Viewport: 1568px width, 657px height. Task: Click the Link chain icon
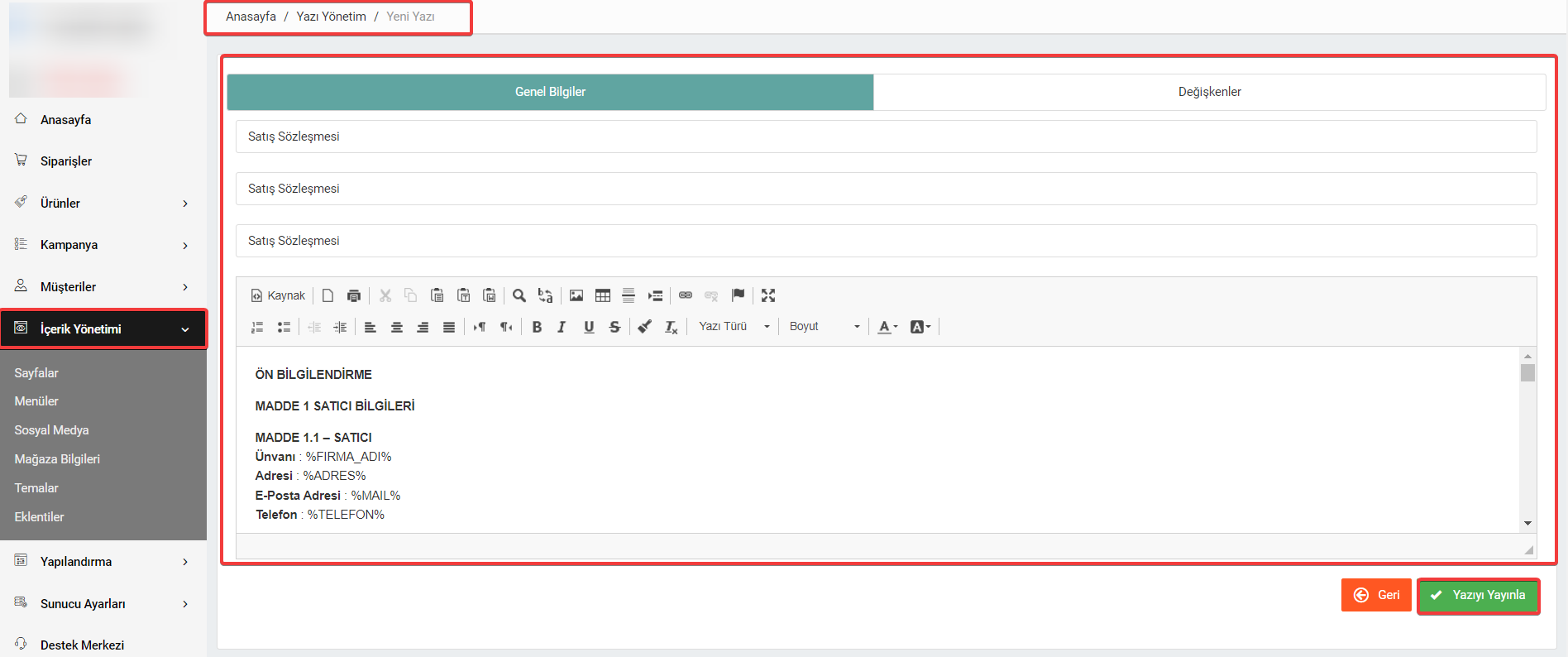click(686, 295)
